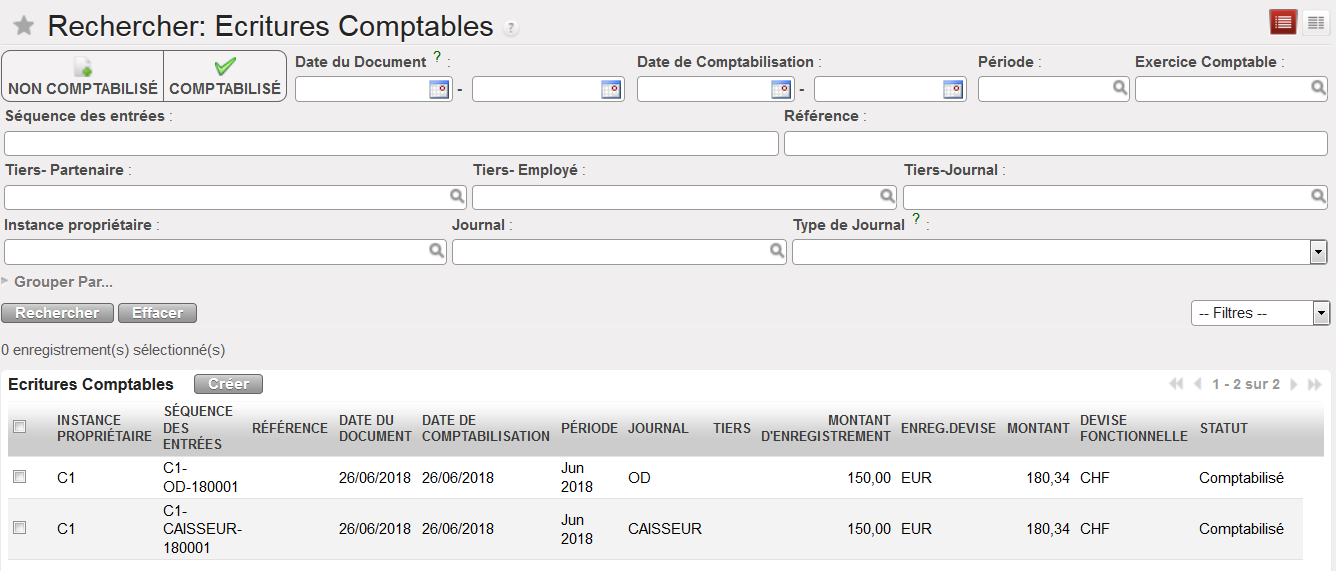Switch to list view icon
The image size is (1336, 571).
point(1283,22)
